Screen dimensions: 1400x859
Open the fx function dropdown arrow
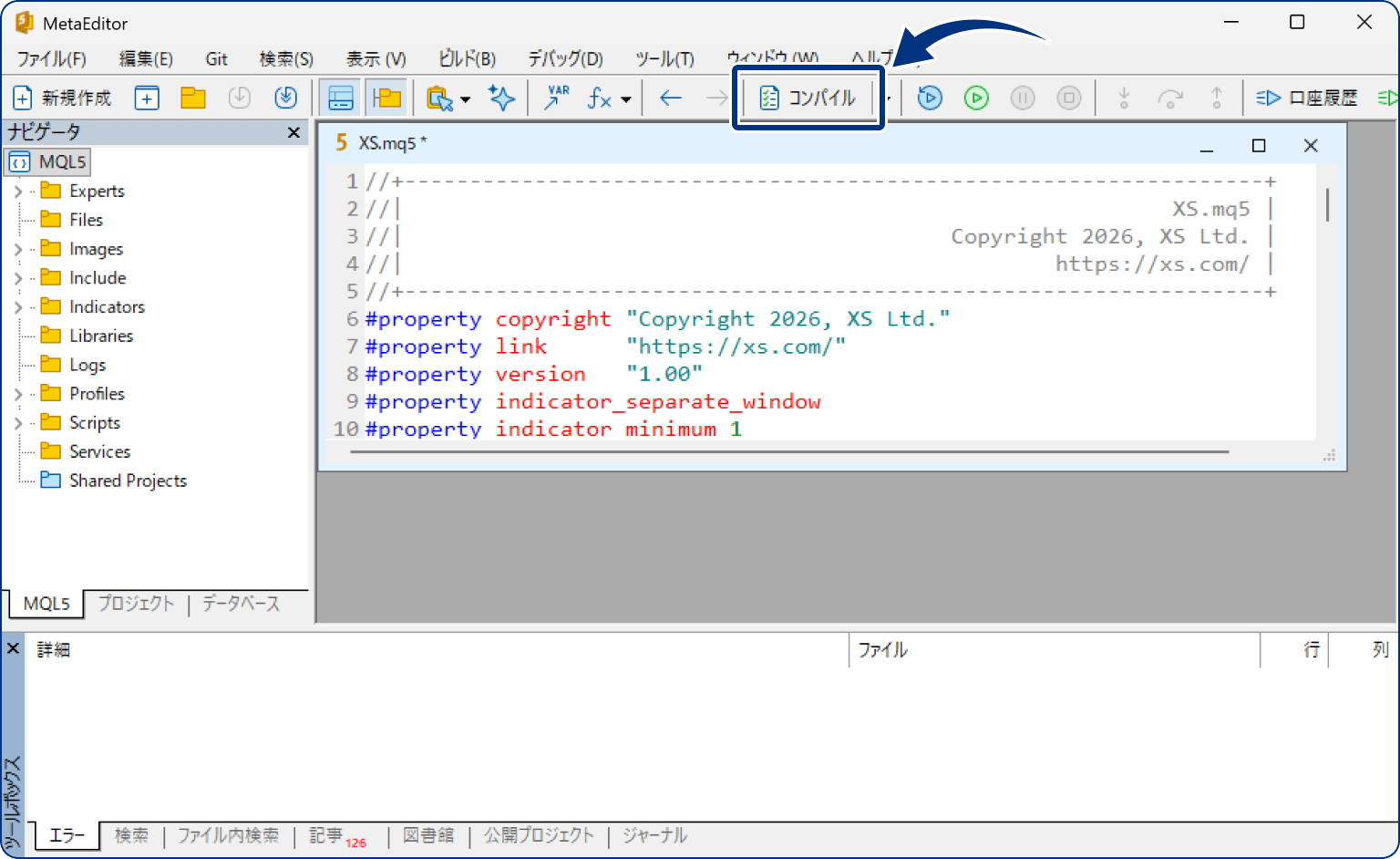coord(626,98)
